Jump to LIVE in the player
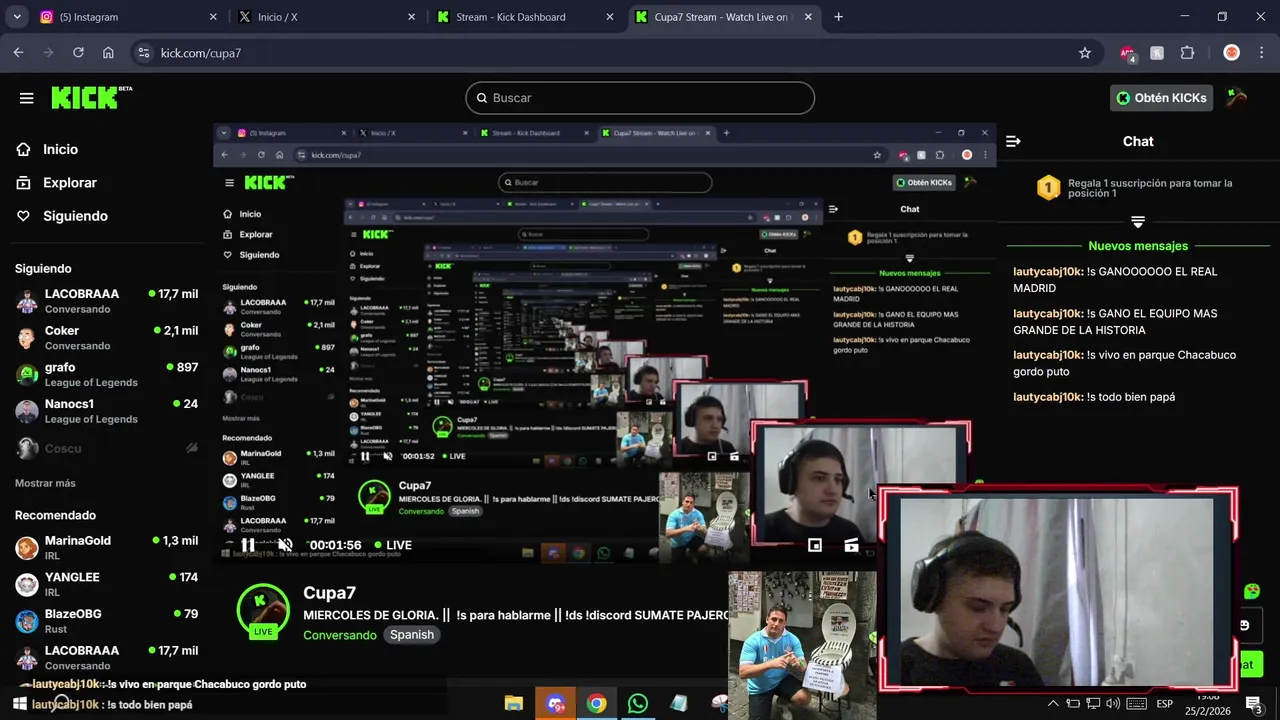1280x720 pixels. (x=393, y=545)
